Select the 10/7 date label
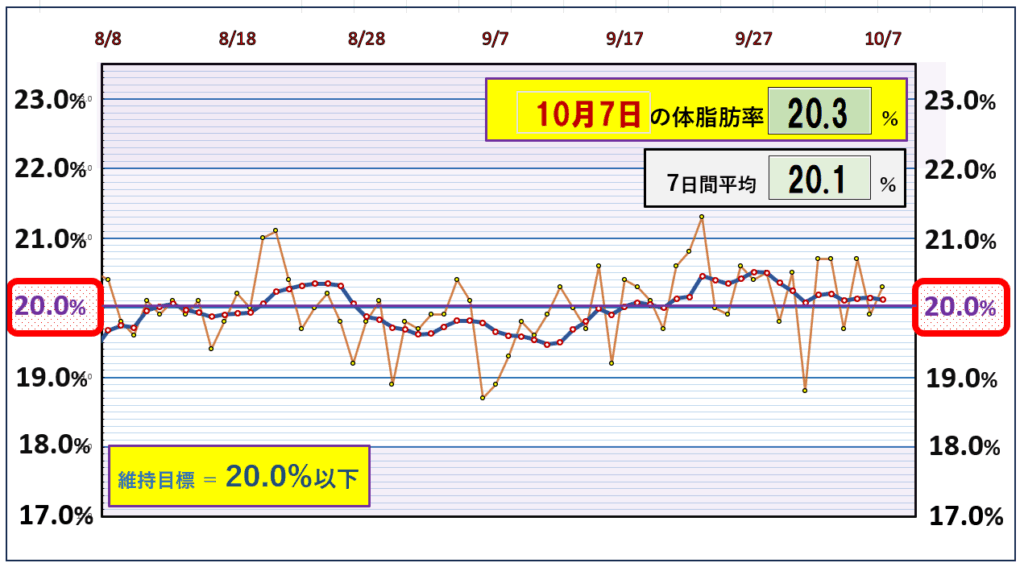The height and width of the screenshot is (567, 1024). 883,39
